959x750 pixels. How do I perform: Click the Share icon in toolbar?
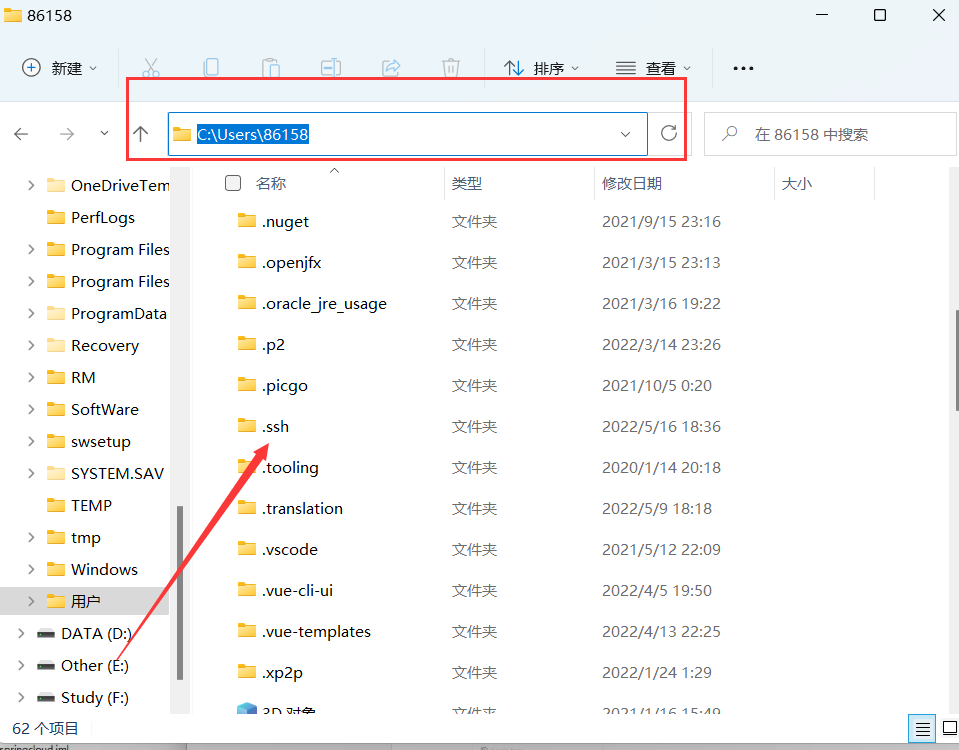point(391,67)
